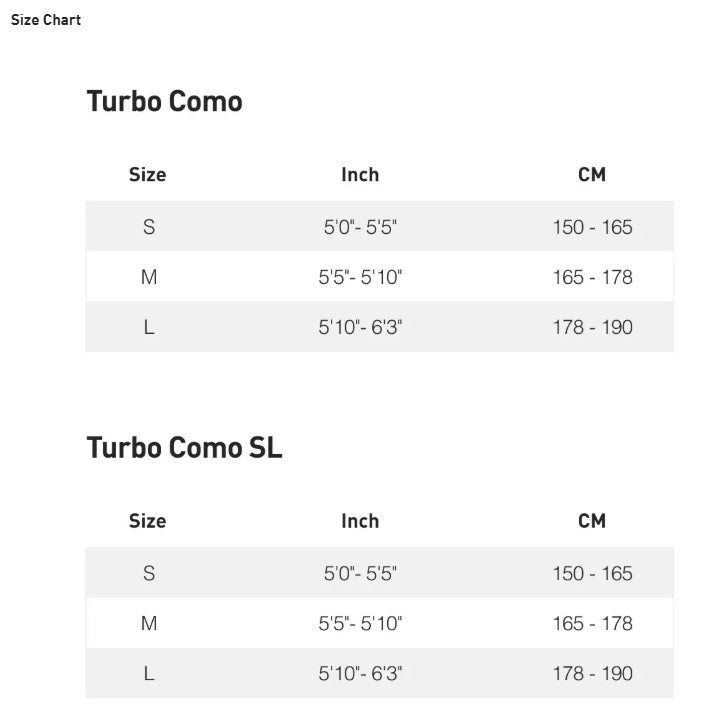Screen dimensions: 710x707
Task: Click the "Turbo Como SL" heading
Action: 184,447
